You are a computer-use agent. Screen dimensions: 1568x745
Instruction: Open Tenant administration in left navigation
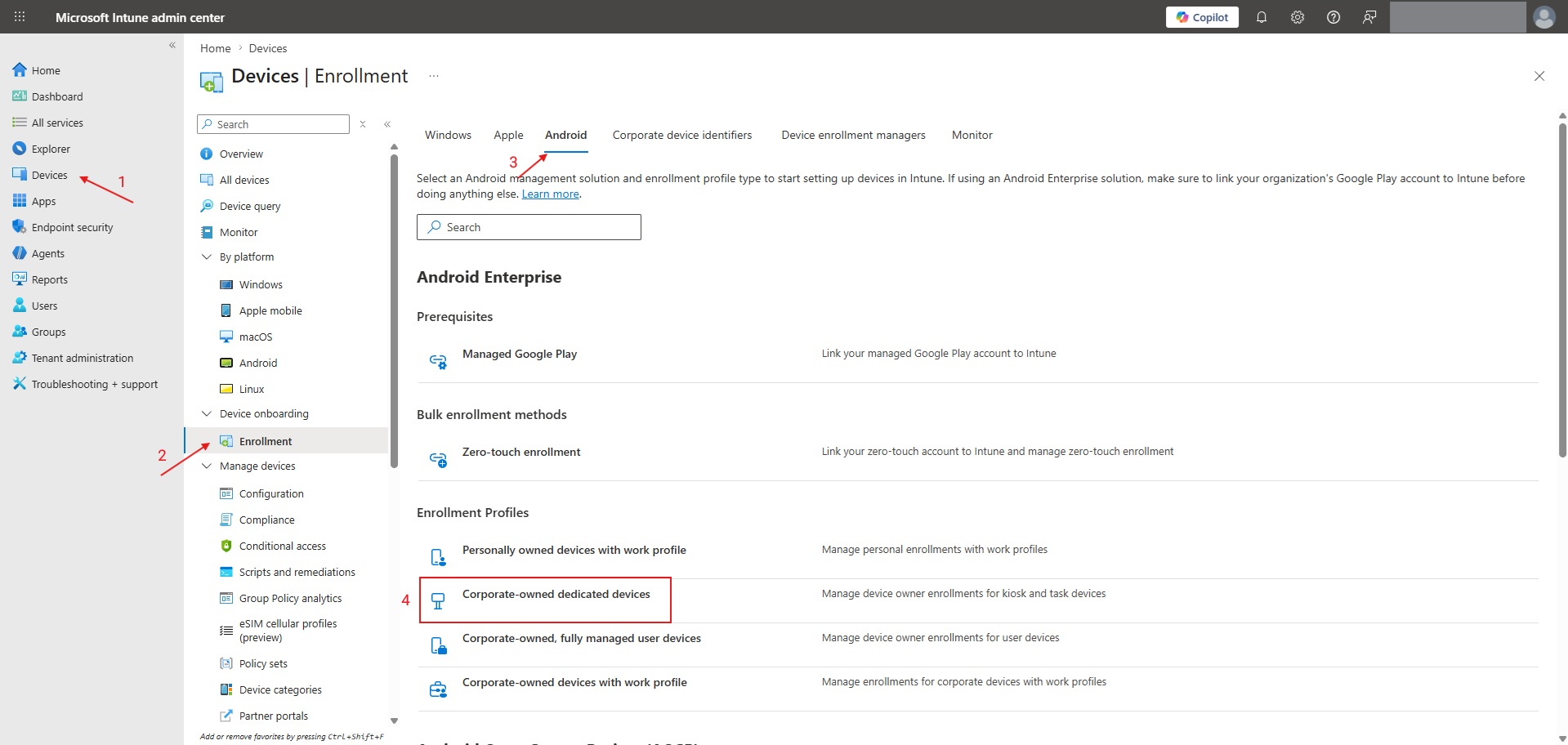[x=82, y=358]
